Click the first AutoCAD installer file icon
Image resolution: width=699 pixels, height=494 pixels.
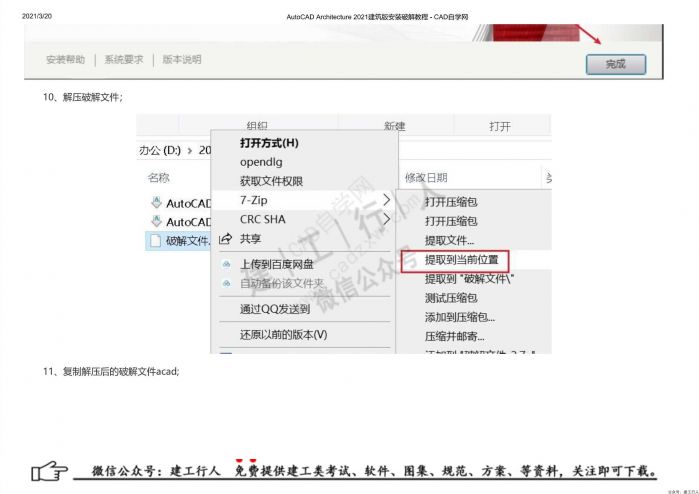(x=156, y=203)
